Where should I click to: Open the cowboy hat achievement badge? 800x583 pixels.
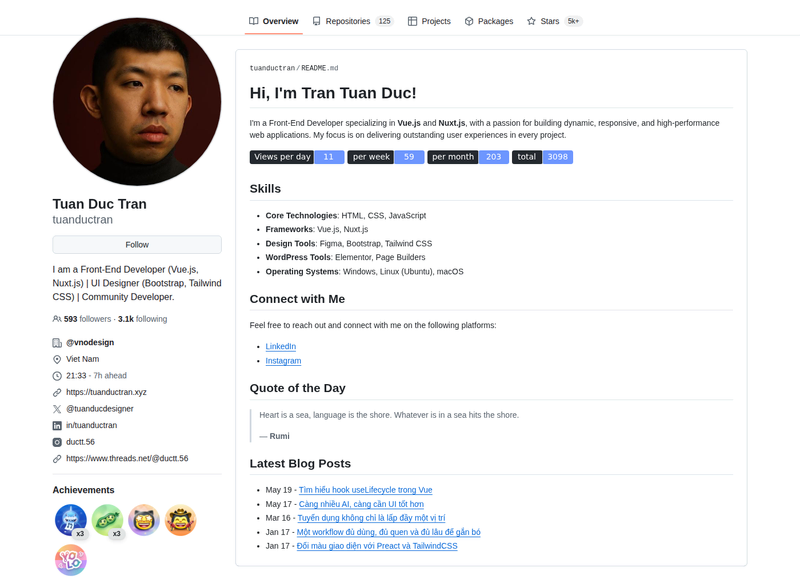181,520
